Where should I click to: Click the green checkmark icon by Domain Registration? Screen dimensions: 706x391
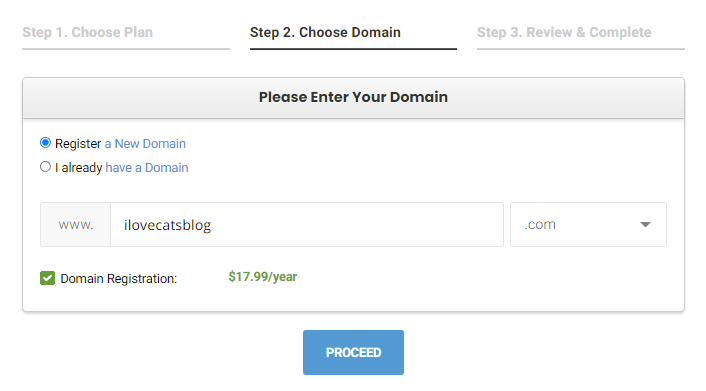pyautogui.click(x=47, y=278)
